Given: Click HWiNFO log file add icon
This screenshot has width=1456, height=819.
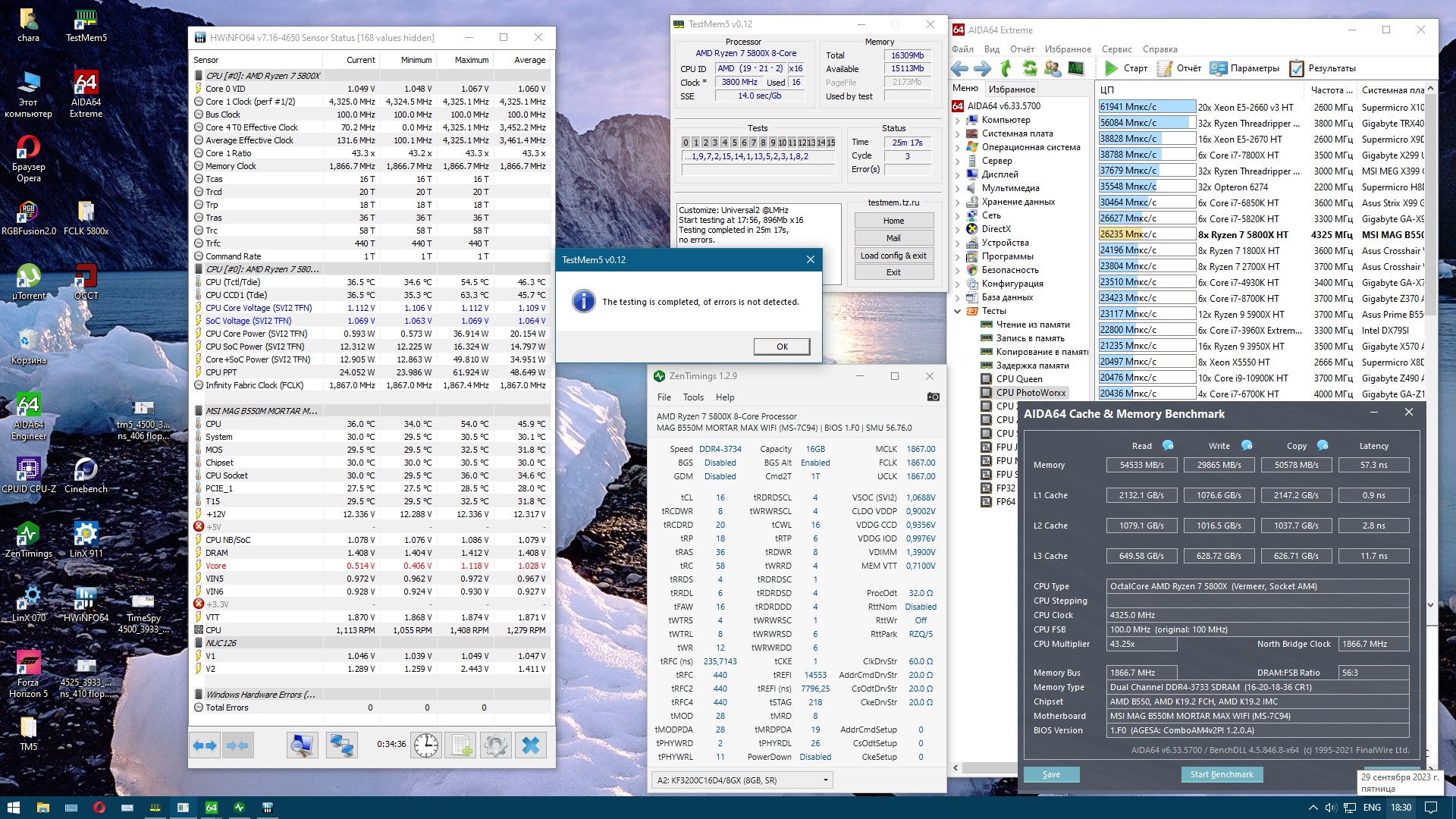Looking at the screenshot, I should (461, 745).
